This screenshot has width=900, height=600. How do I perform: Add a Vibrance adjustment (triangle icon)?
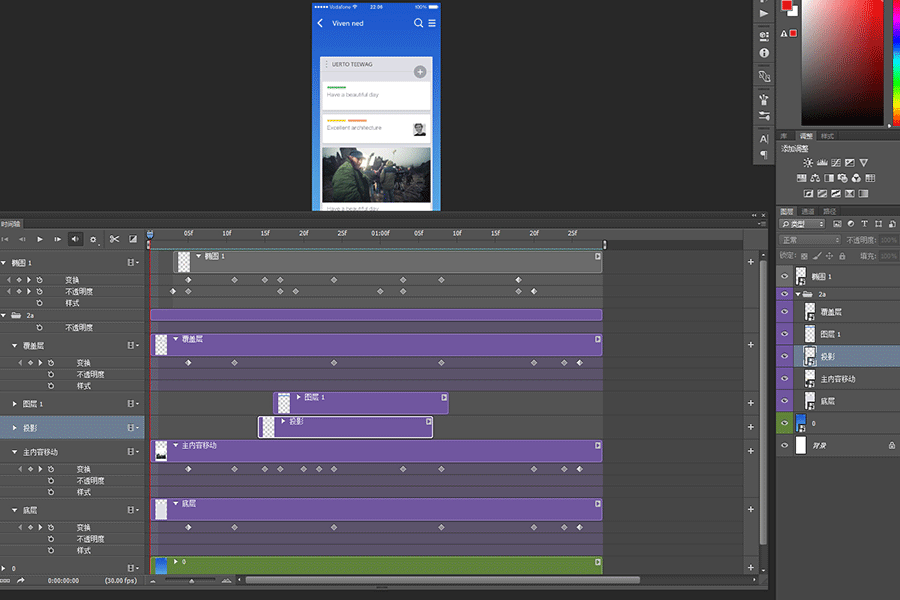tap(864, 162)
